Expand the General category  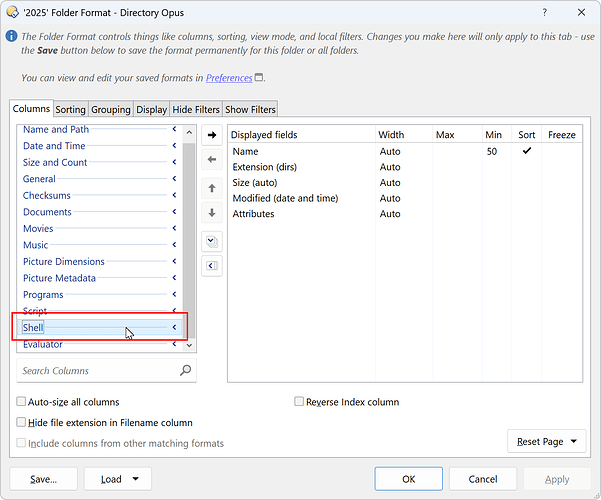(x=174, y=179)
